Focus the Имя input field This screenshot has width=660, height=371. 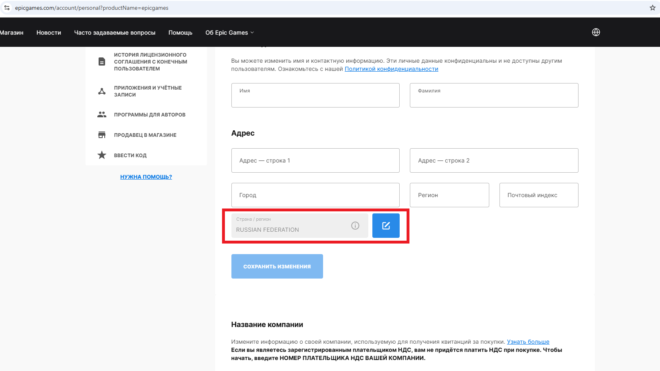315,95
